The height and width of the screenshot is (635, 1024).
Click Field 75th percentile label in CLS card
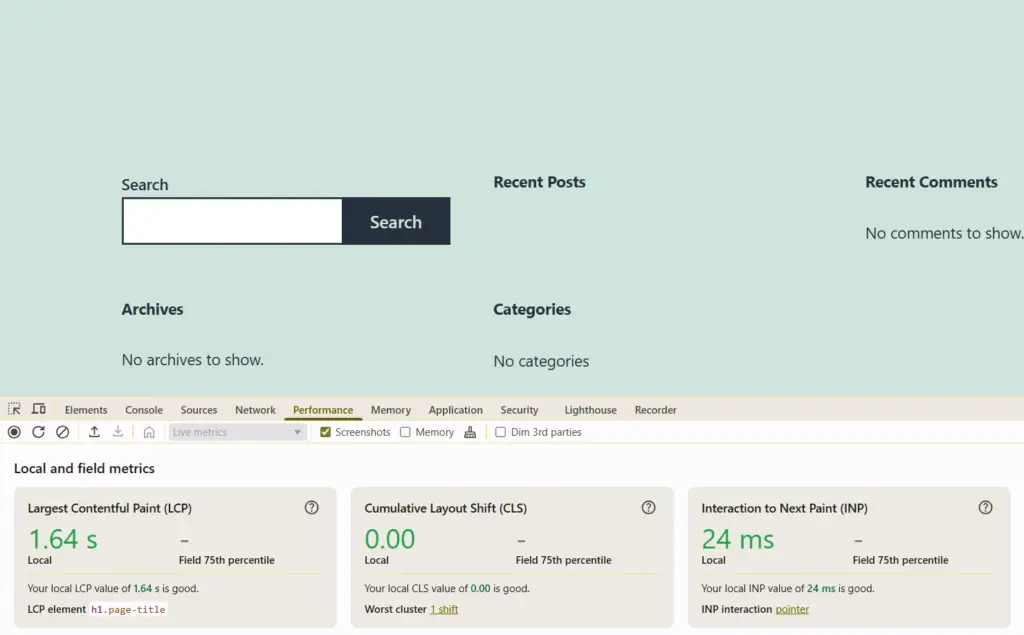(x=564, y=560)
